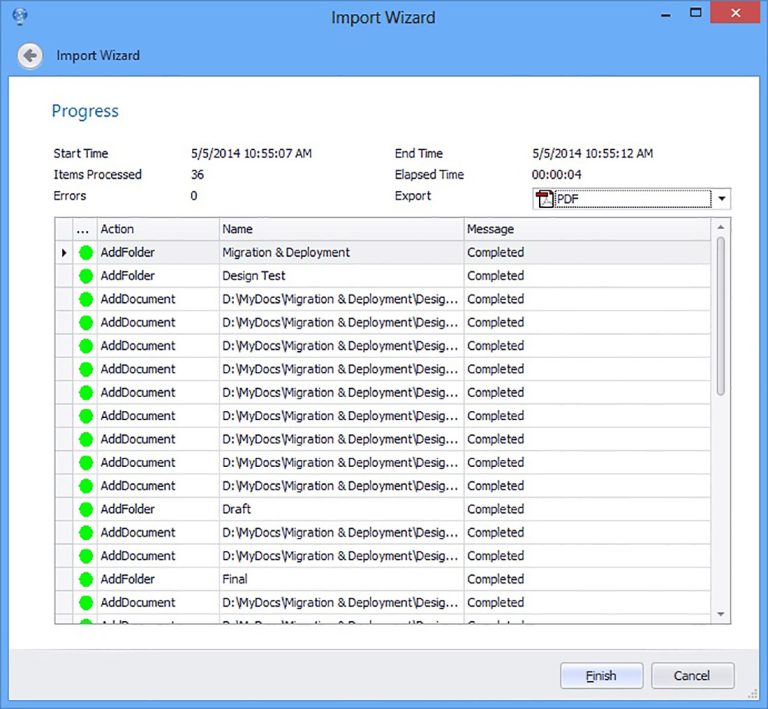Click green status dot for Migration & Deployment row
Screen dimensions: 768x709
[x=85, y=253]
